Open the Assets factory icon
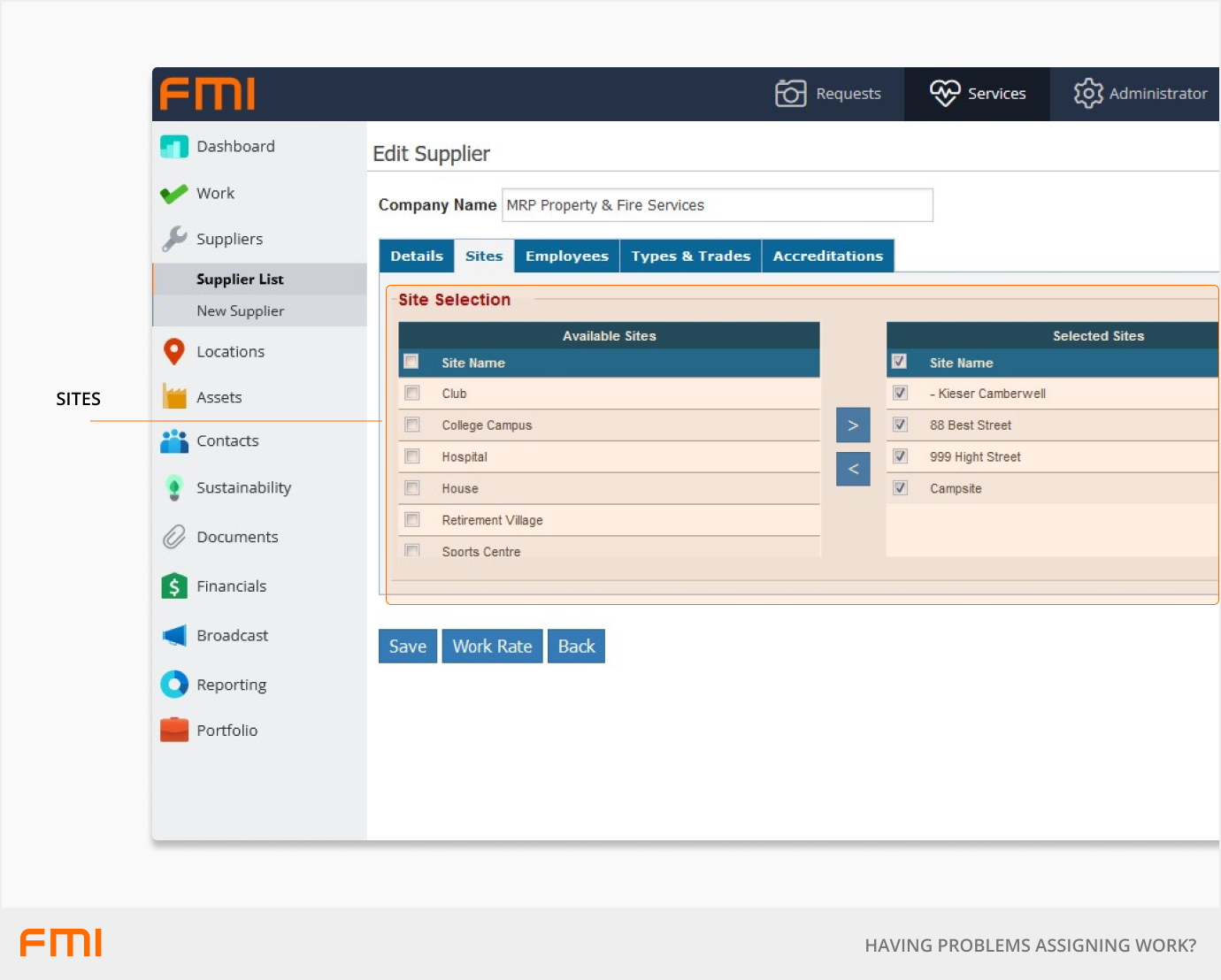 [174, 397]
